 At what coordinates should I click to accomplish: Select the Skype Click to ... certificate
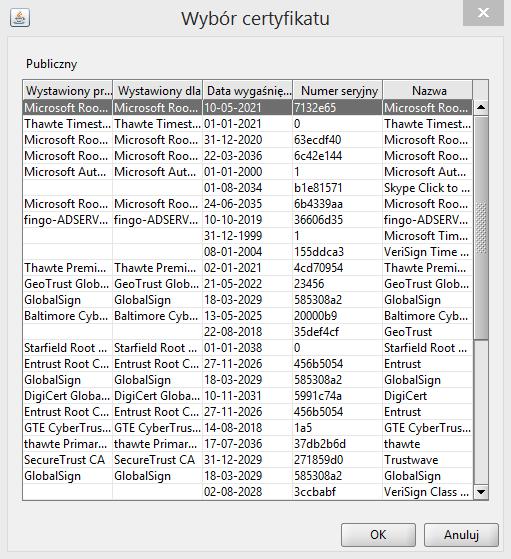tap(247, 188)
